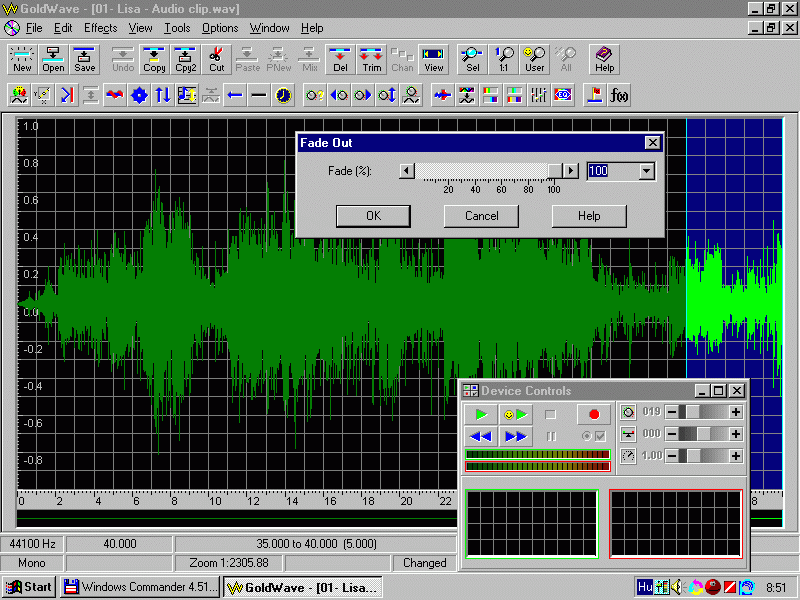Click the Equalizer sliders icon
The image size is (800, 600).
[x=539, y=95]
